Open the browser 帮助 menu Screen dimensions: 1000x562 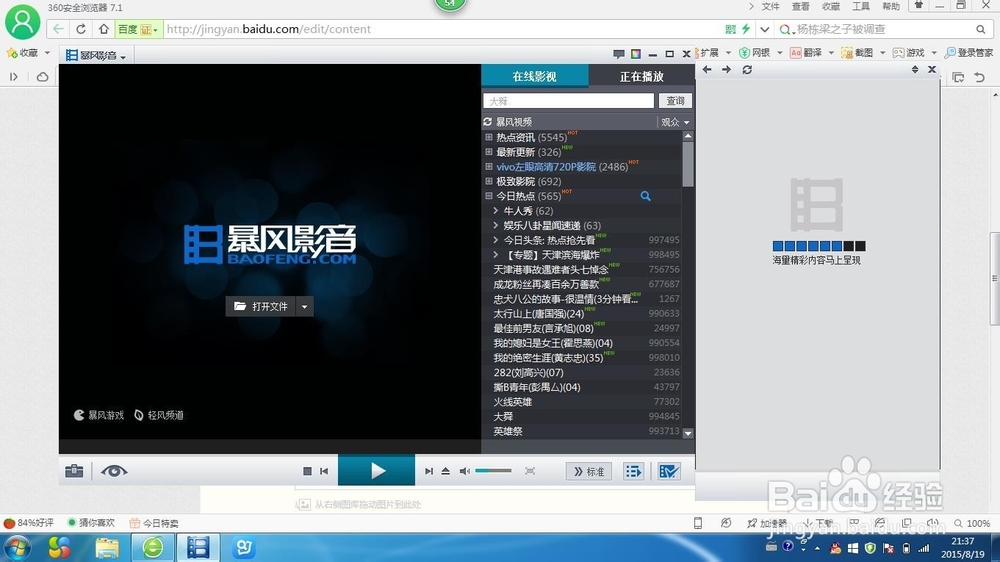(x=891, y=6)
